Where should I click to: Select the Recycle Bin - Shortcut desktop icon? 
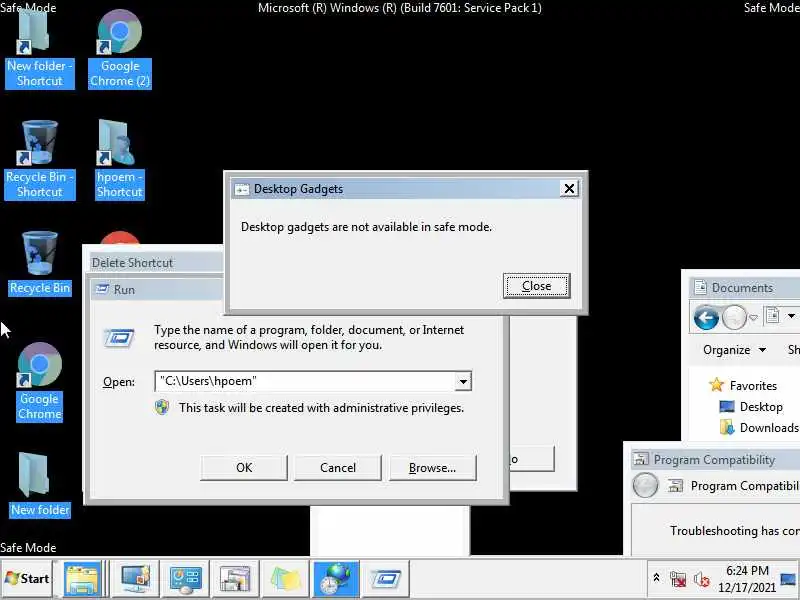39,159
